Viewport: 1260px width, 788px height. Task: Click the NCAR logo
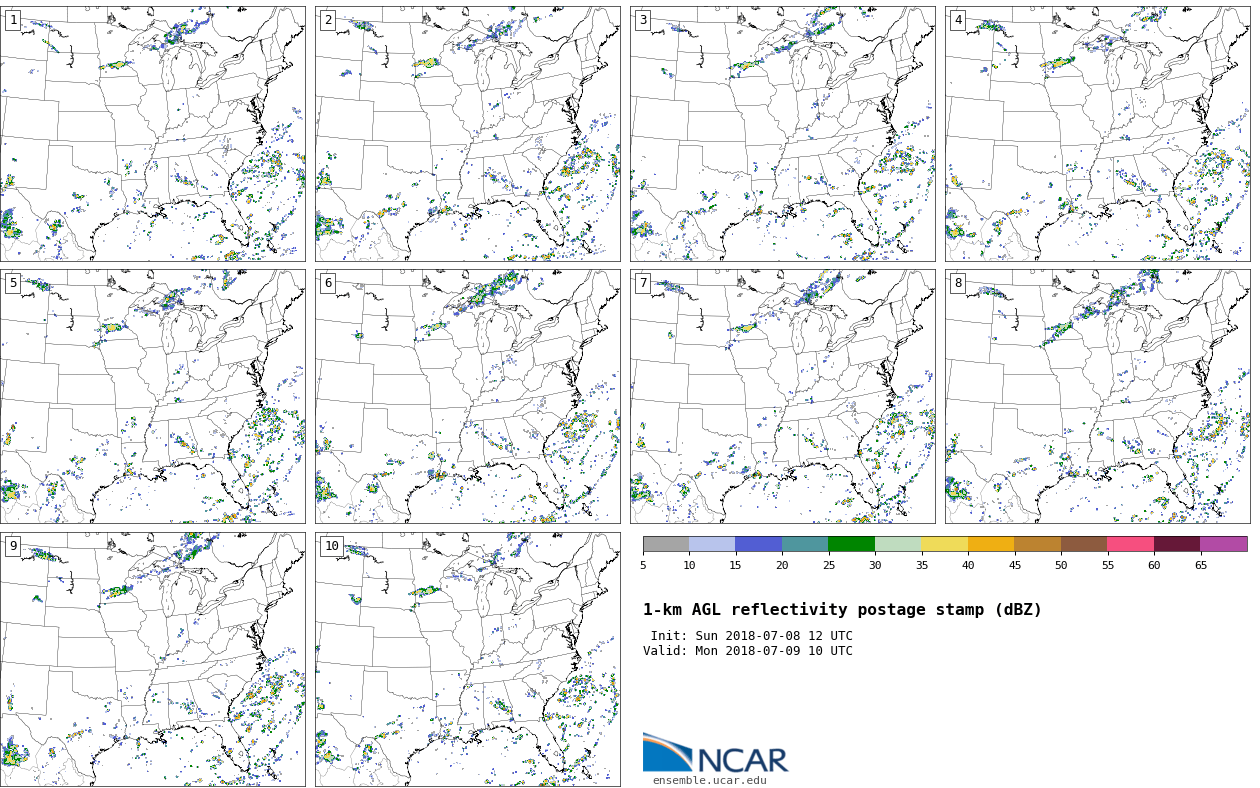[x=715, y=753]
